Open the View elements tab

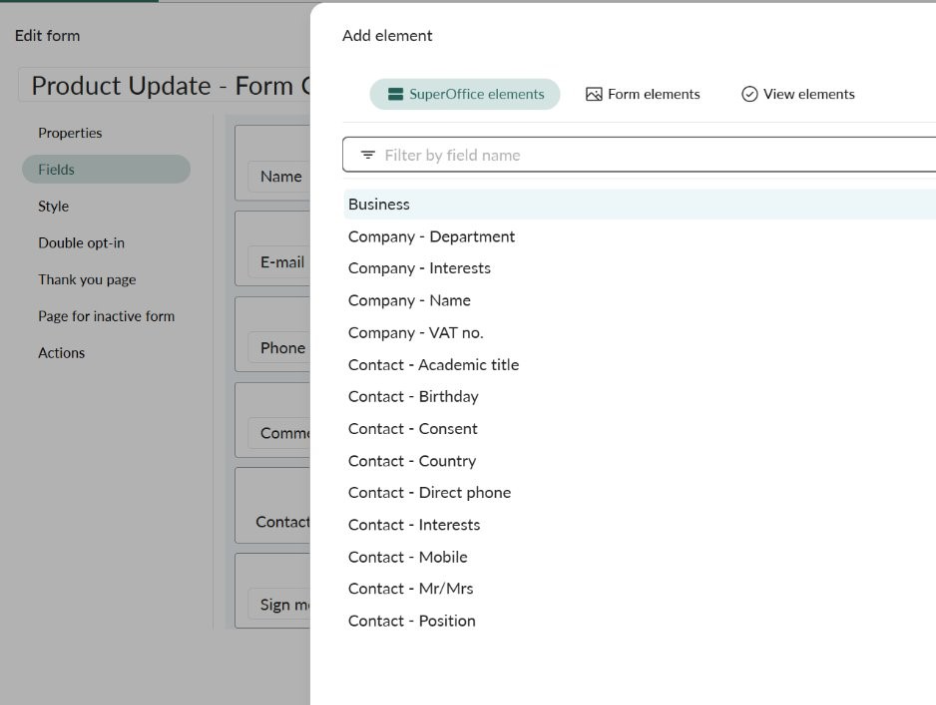(x=798, y=94)
